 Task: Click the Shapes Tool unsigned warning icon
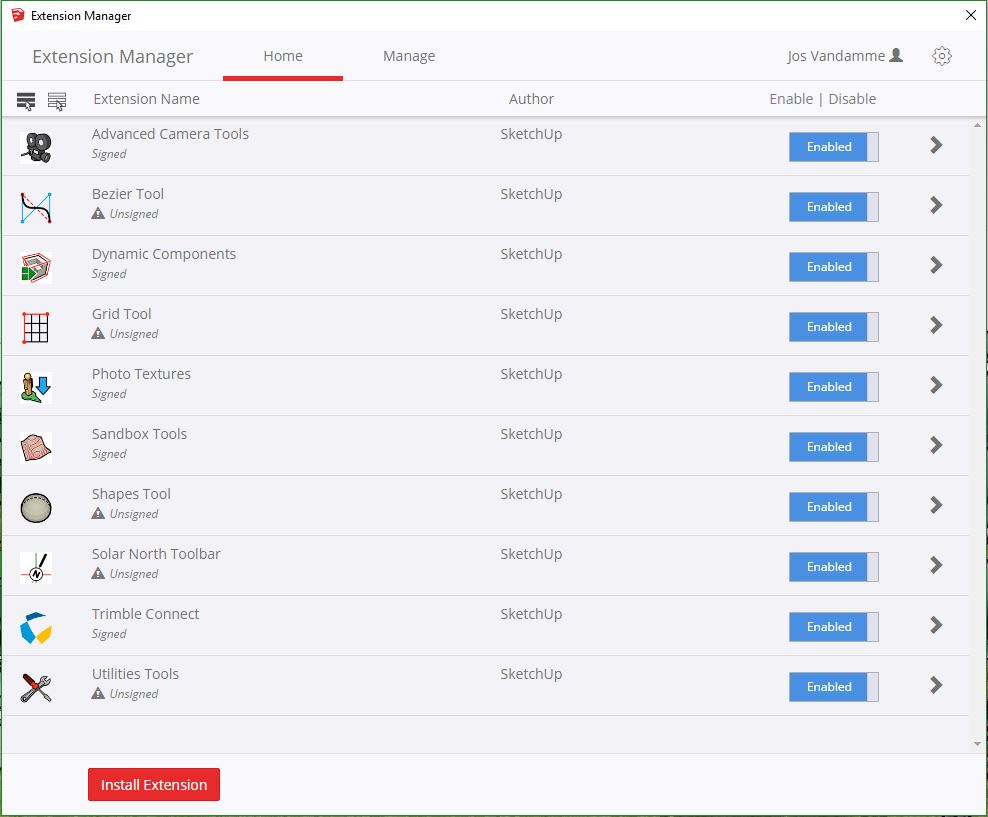[x=98, y=513]
